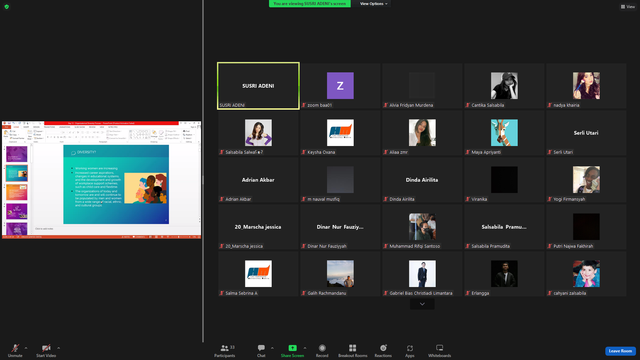Select Adrian Akbar's participant tile

point(258,180)
